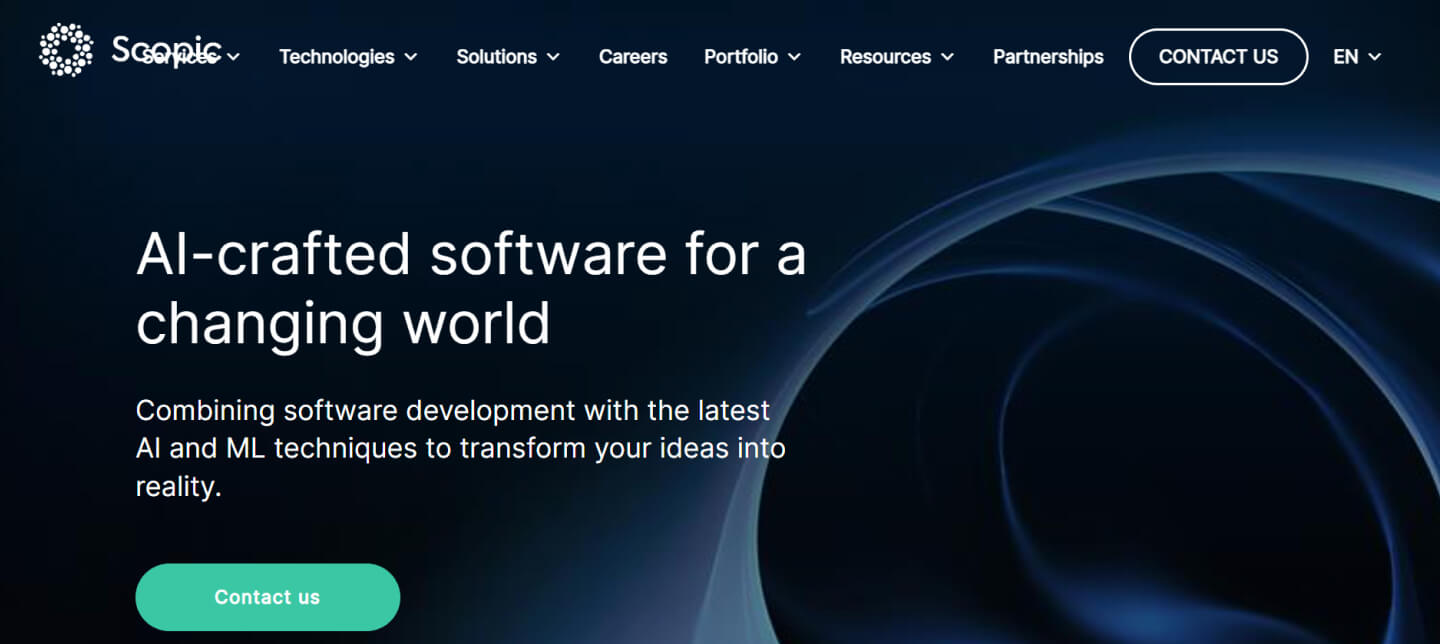Open the Technologies menu item
The height and width of the screenshot is (644, 1440).
click(x=336, y=57)
